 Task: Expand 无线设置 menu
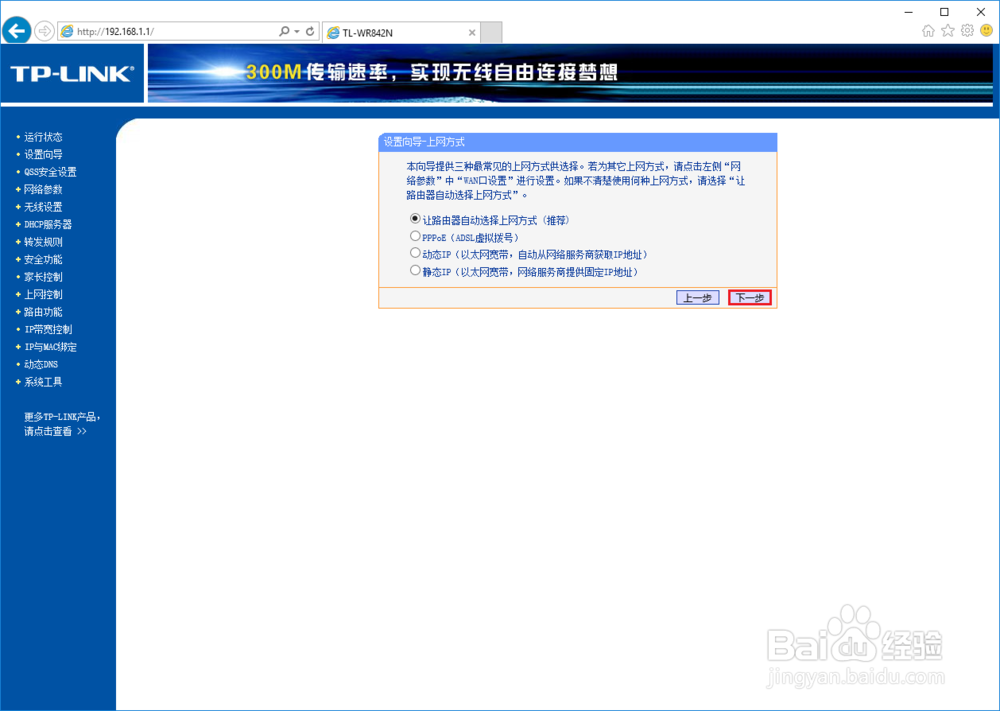click(x=43, y=207)
